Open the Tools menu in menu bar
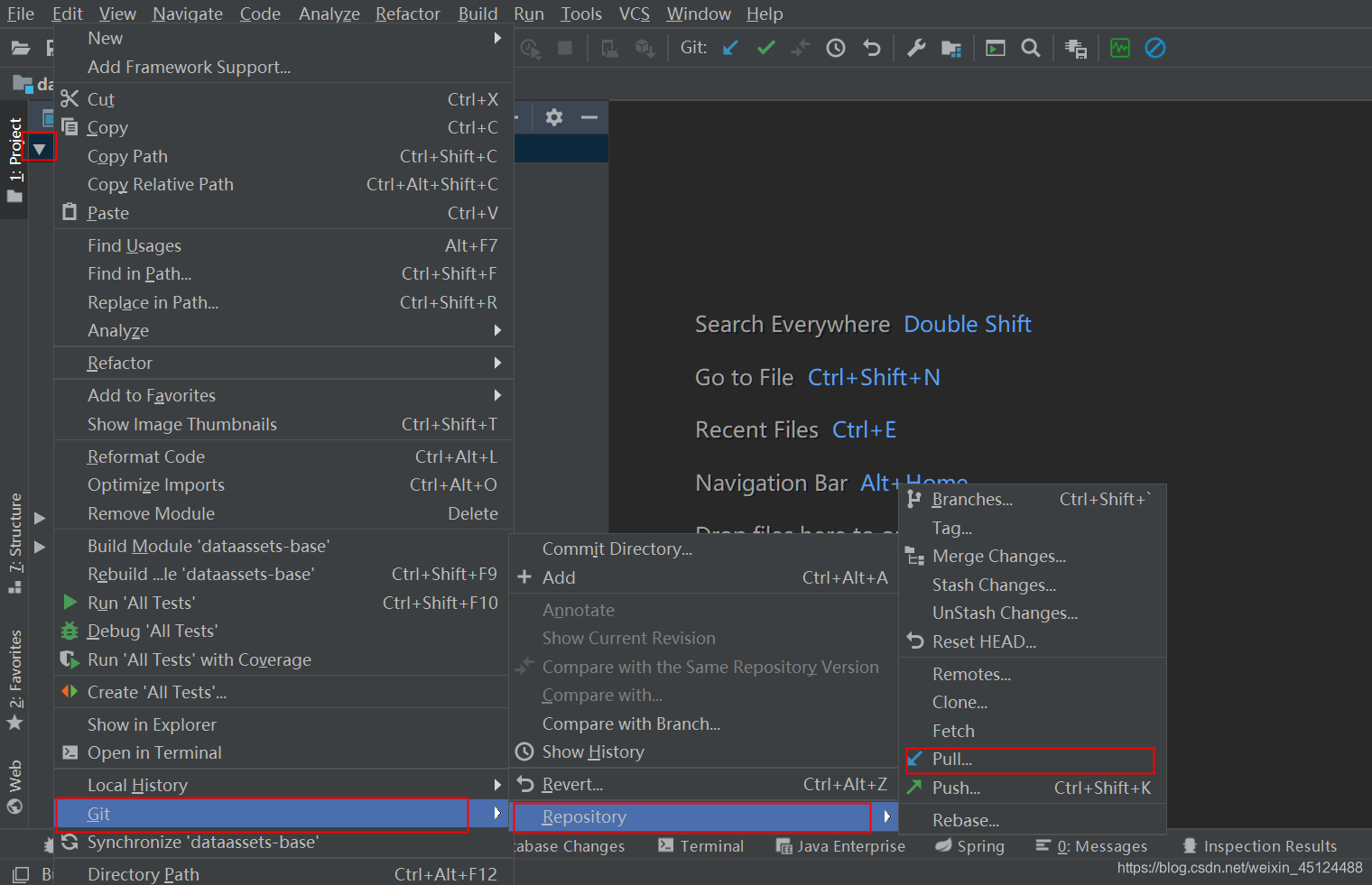Image resolution: width=1372 pixels, height=885 pixels. click(x=581, y=14)
